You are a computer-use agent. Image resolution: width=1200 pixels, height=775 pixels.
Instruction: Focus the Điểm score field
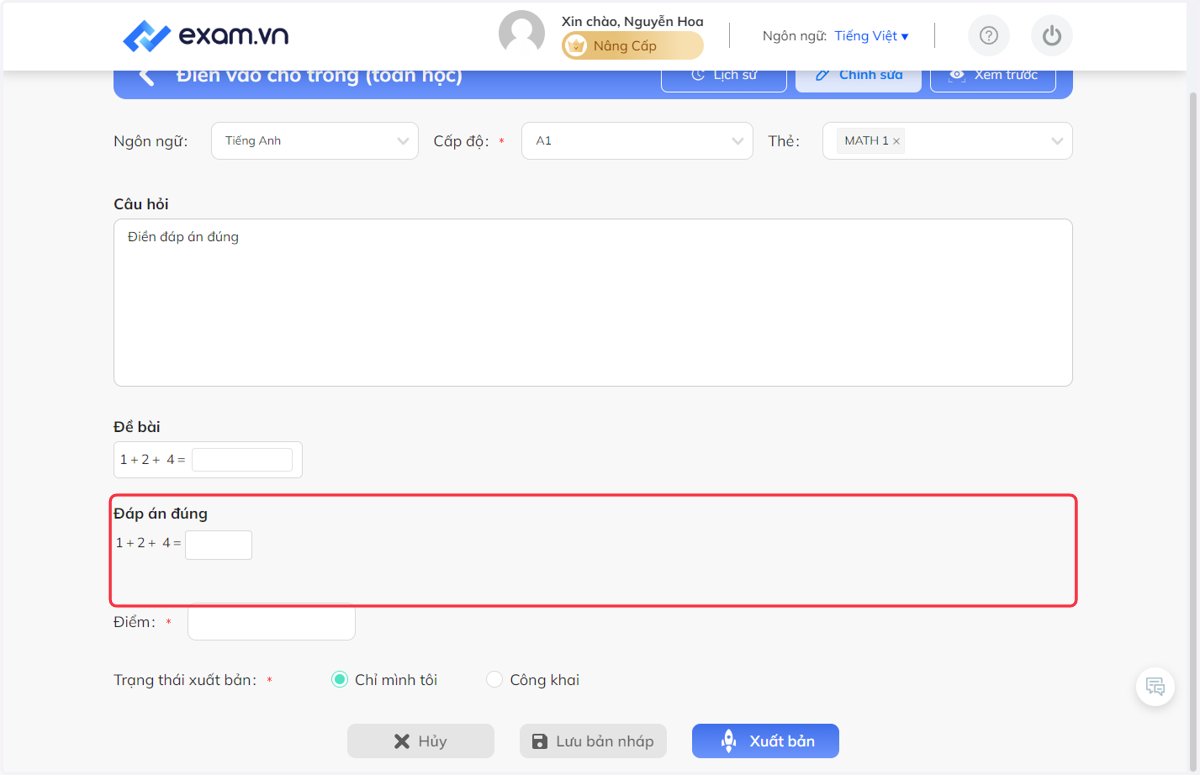pyautogui.click(x=271, y=622)
